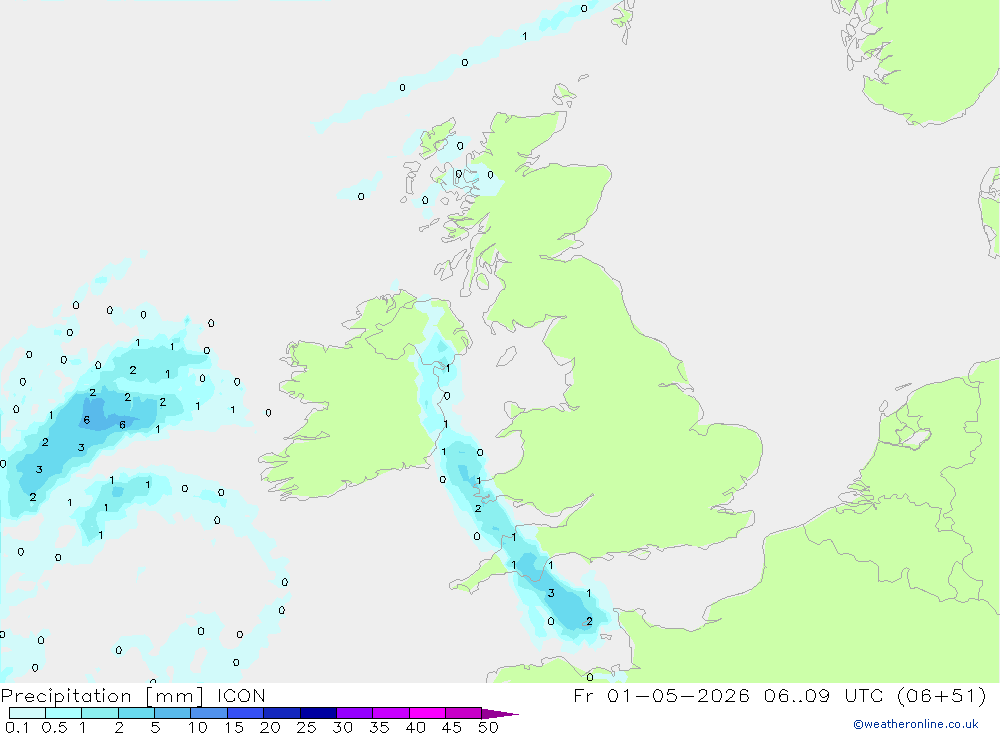Screen dimensions: 1000x733
Task: Click the 45–50 mm legend swatch
Action: [464, 713]
